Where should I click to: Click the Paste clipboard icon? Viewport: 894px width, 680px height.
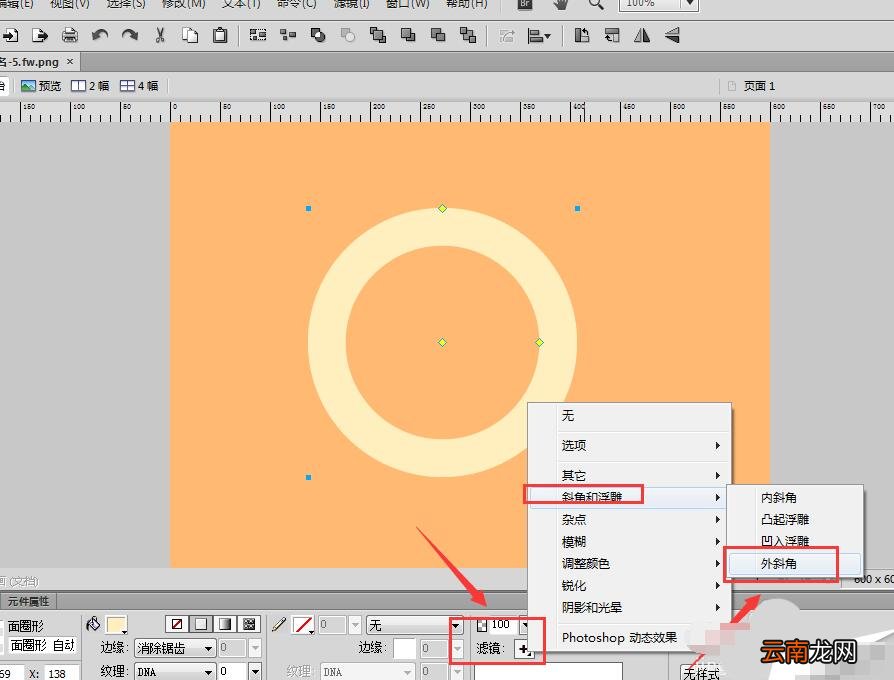(220, 35)
